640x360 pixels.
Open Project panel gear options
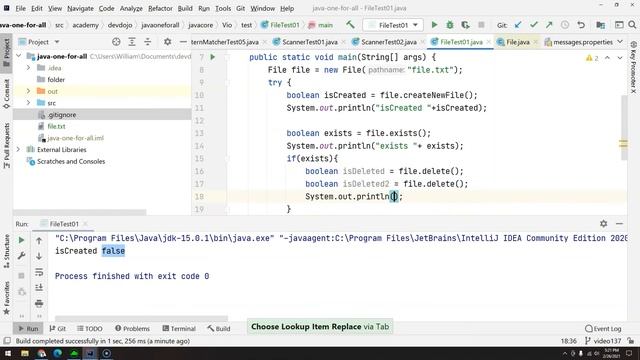[167, 42]
